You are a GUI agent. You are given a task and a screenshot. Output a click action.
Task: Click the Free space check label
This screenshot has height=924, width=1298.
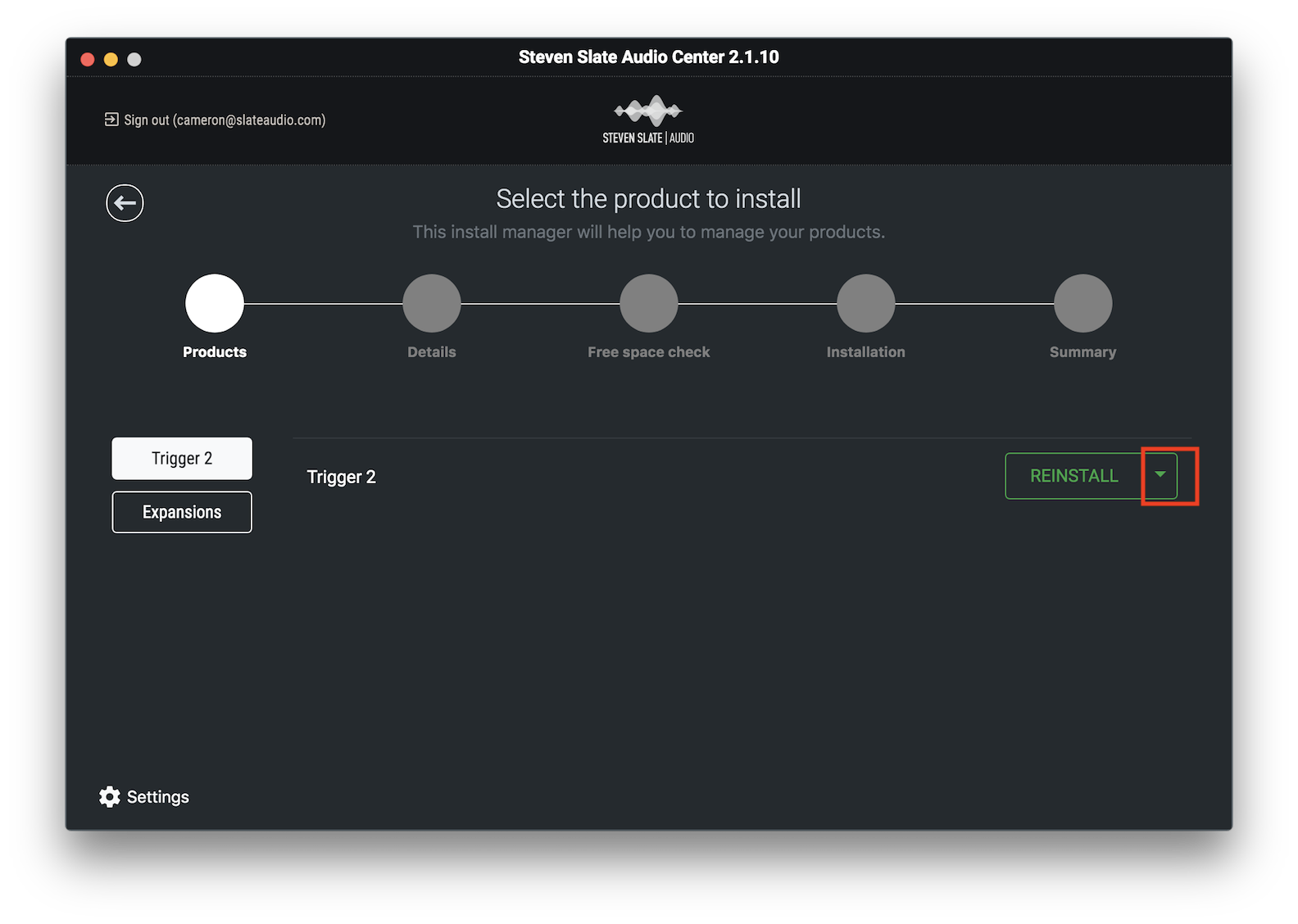point(649,352)
